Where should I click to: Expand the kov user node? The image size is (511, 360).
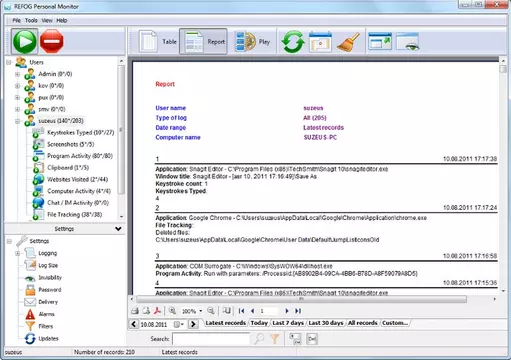pyautogui.click(x=17, y=86)
